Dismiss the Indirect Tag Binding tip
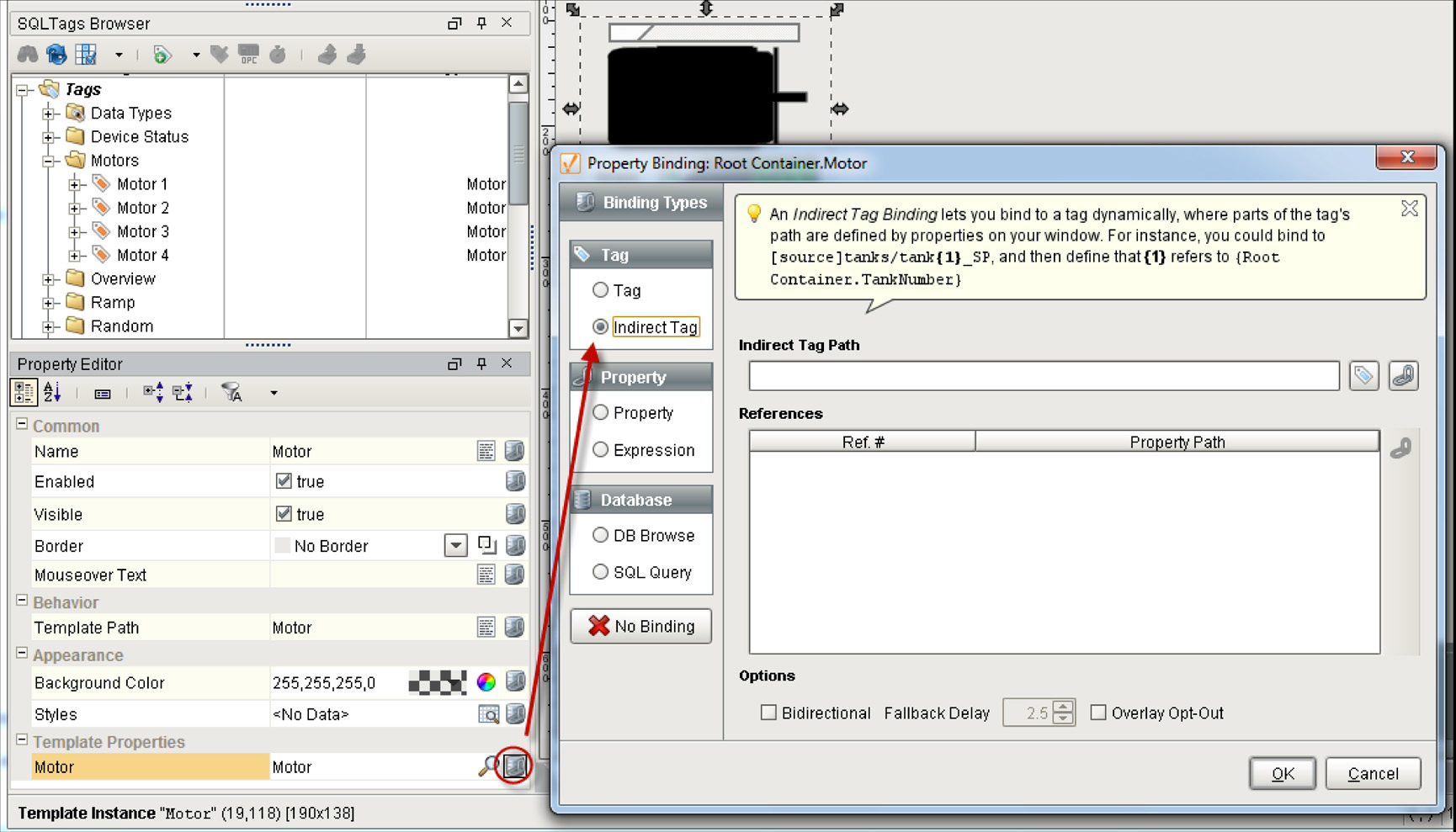1456x832 pixels. pos(1410,209)
